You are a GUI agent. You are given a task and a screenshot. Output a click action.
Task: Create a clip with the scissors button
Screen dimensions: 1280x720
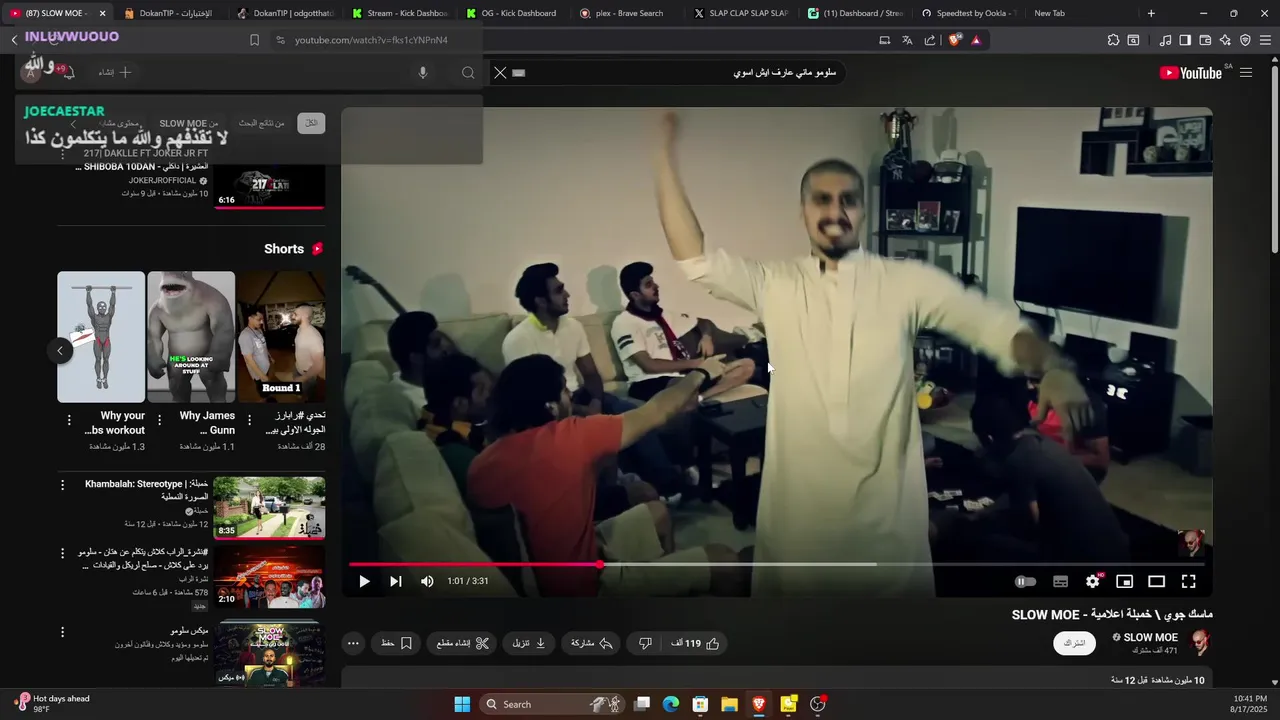tap(463, 643)
